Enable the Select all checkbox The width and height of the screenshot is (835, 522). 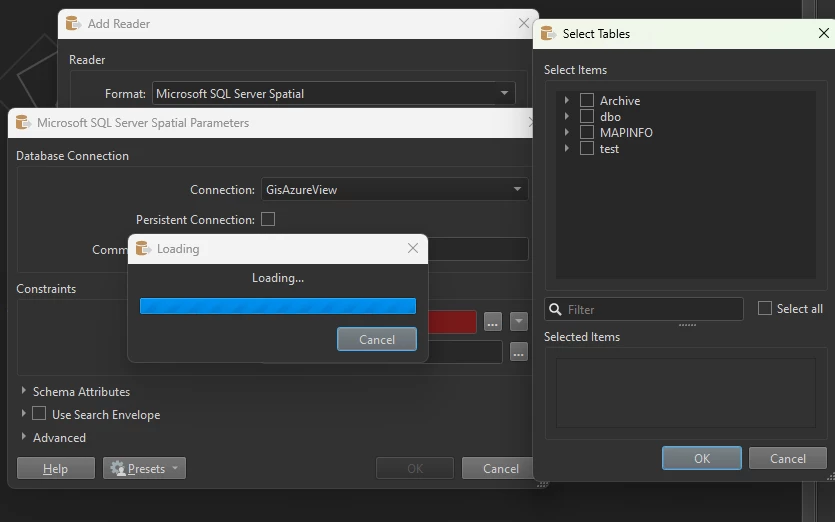tap(765, 308)
